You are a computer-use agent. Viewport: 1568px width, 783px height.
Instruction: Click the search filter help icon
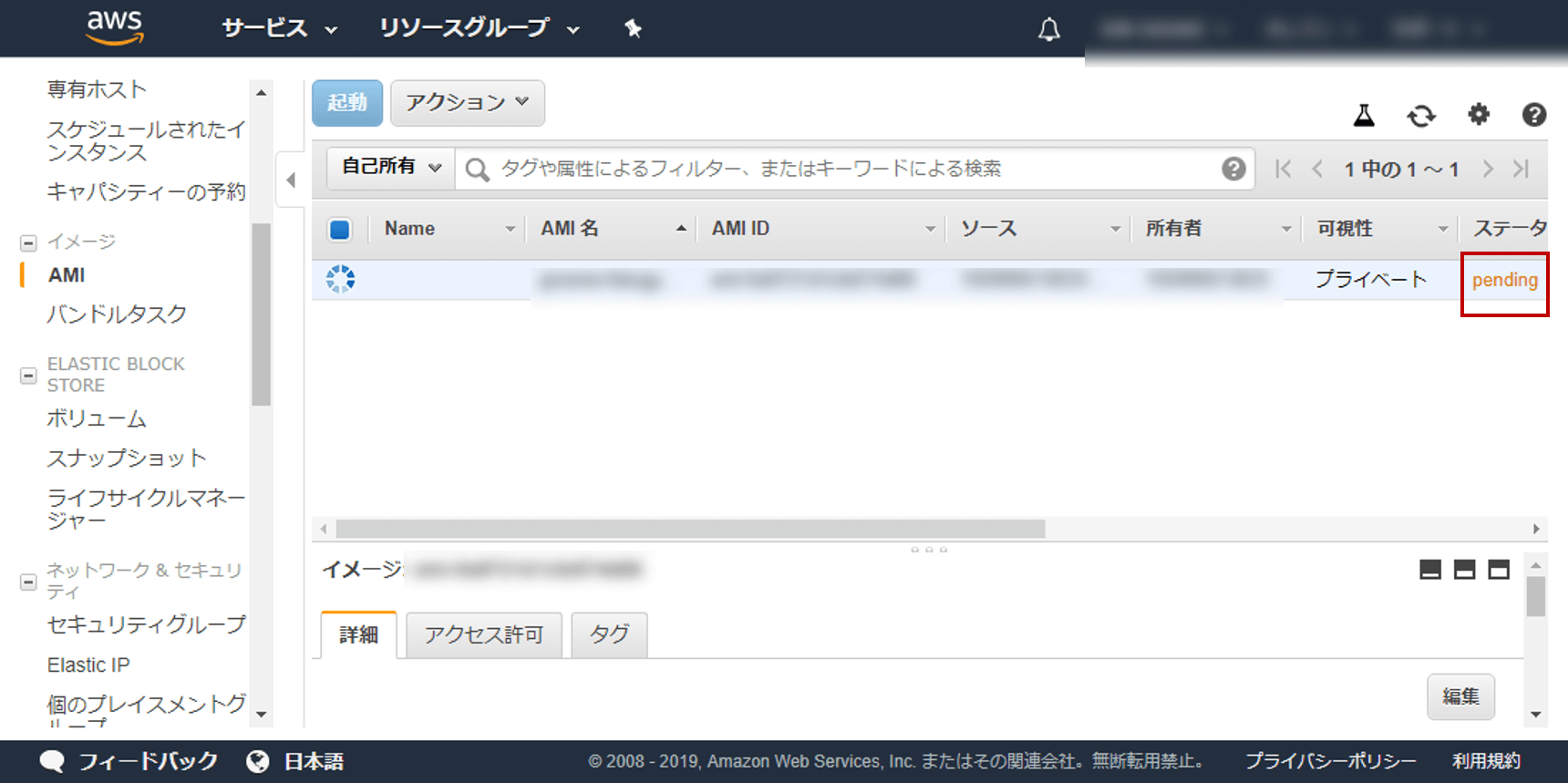tap(1233, 169)
